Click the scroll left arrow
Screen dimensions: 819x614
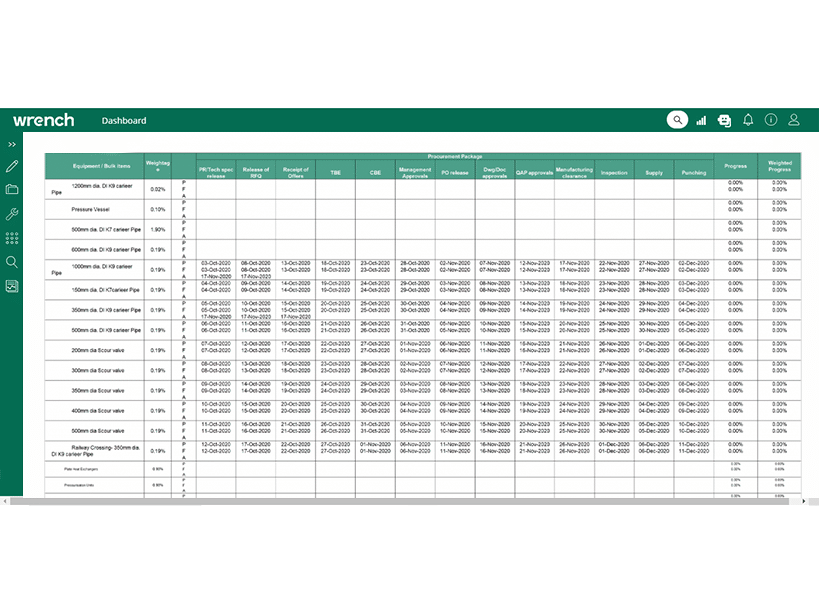[x=5, y=501]
